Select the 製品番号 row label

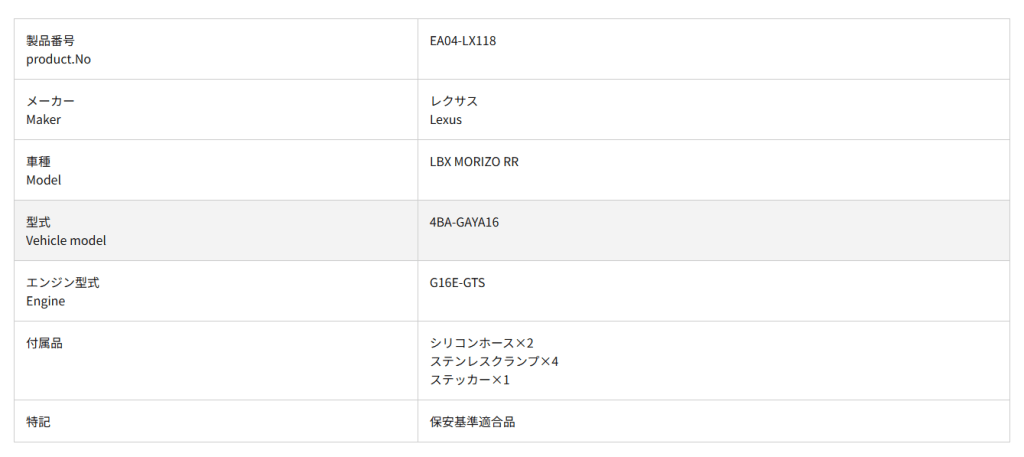pyautogui.click(x=50, y=41)
